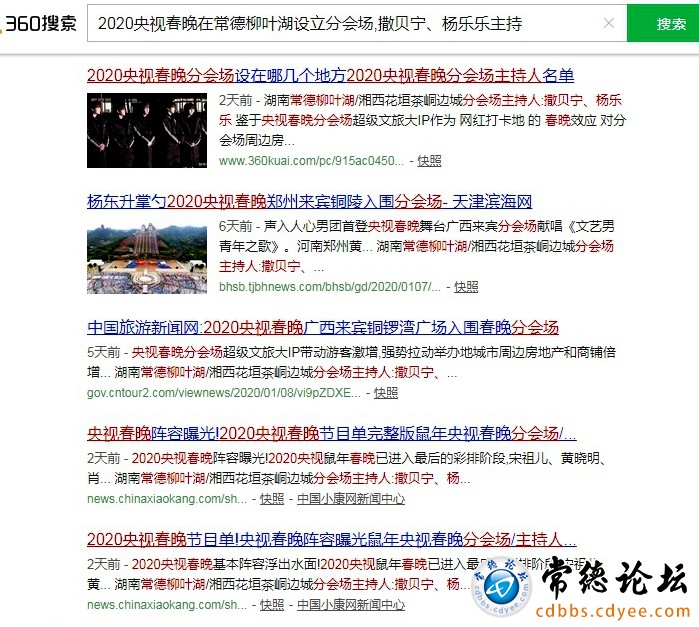Viewport: 699px width, 627px height.
Task: Open result 央视春晚阵容曝光 节目单完整版
Action: coord(332,433)
